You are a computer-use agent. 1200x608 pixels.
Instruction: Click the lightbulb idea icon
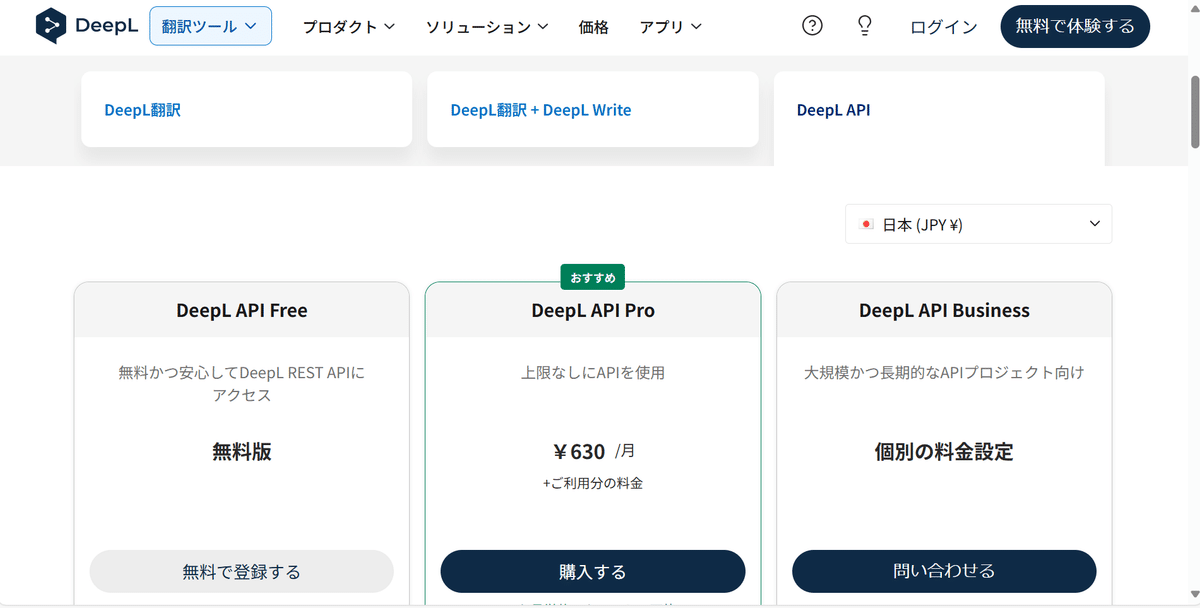864,26
